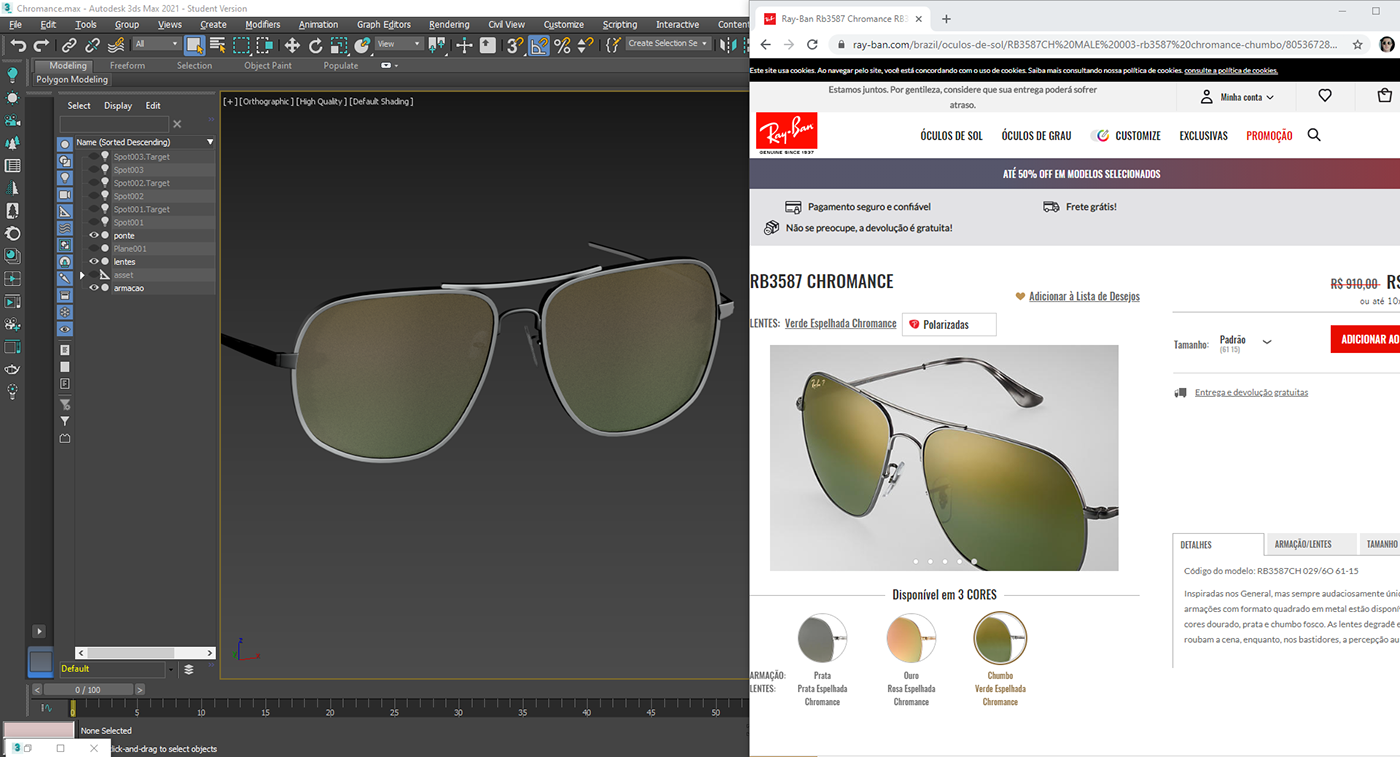Screen dimensions: 1400x757
Task: Click the layer stack icon beside Default
Action: point(189,669)
